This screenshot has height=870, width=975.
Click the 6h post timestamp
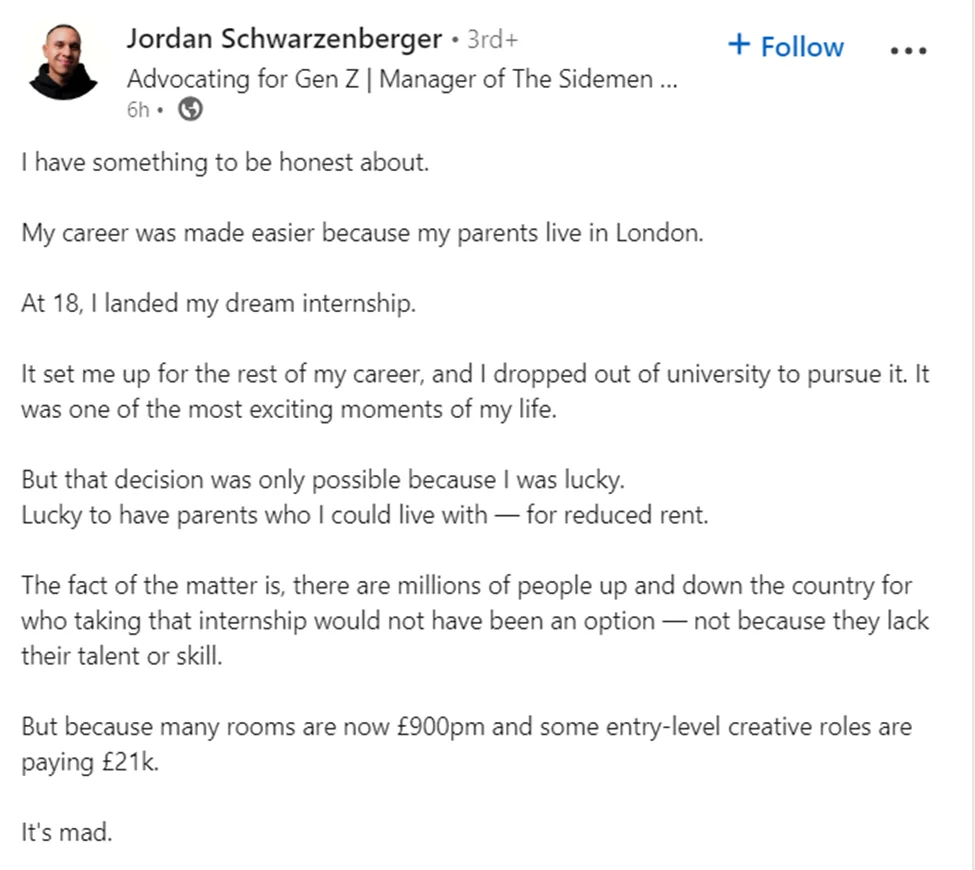coord(138,110)
